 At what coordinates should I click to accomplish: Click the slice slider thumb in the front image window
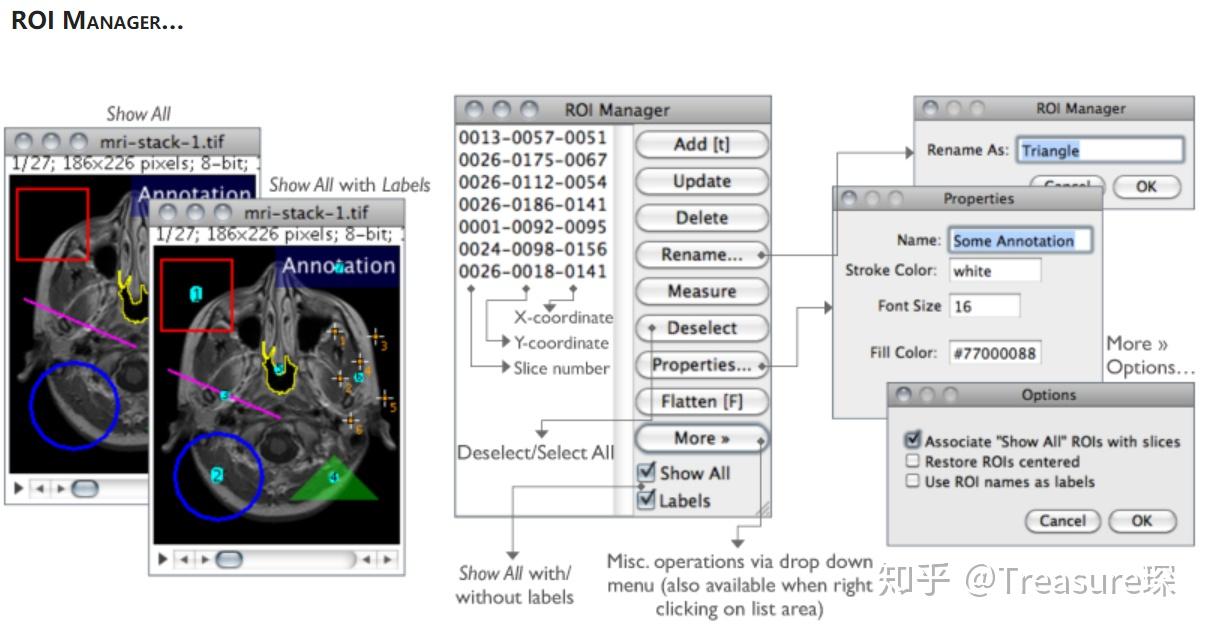point(229,559)
